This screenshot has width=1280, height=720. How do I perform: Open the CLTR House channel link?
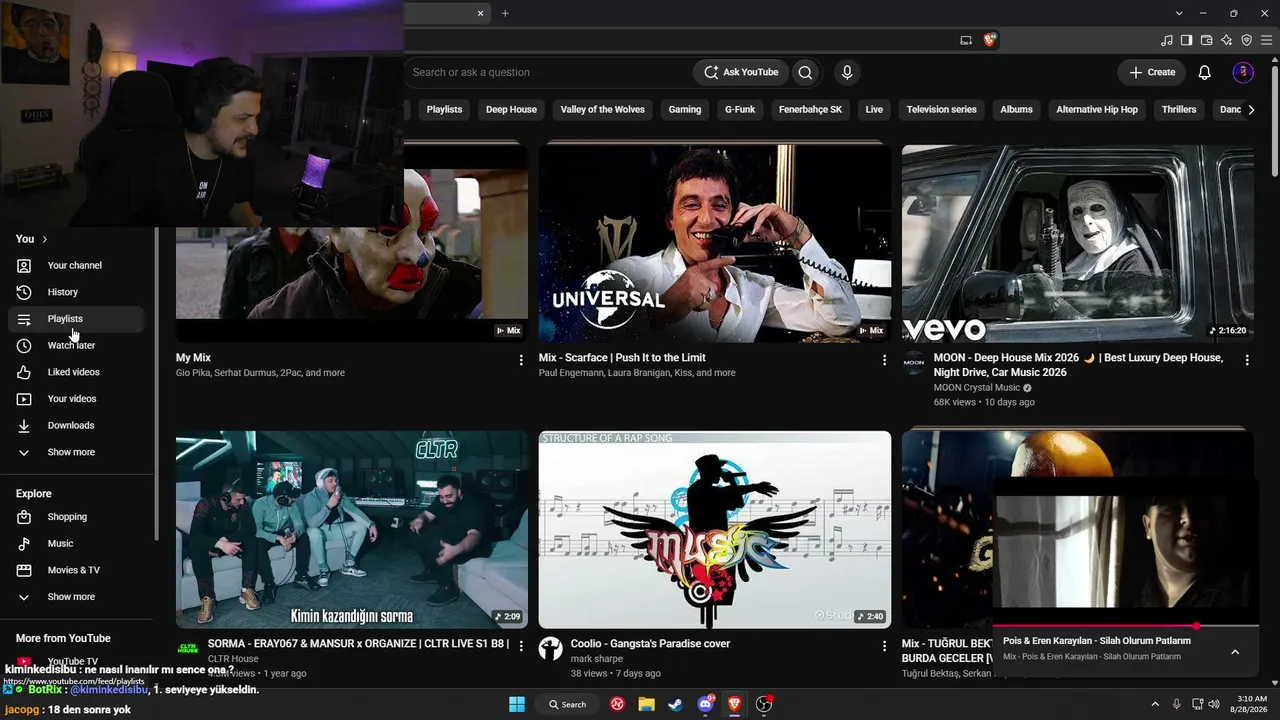tap(233, 659)
